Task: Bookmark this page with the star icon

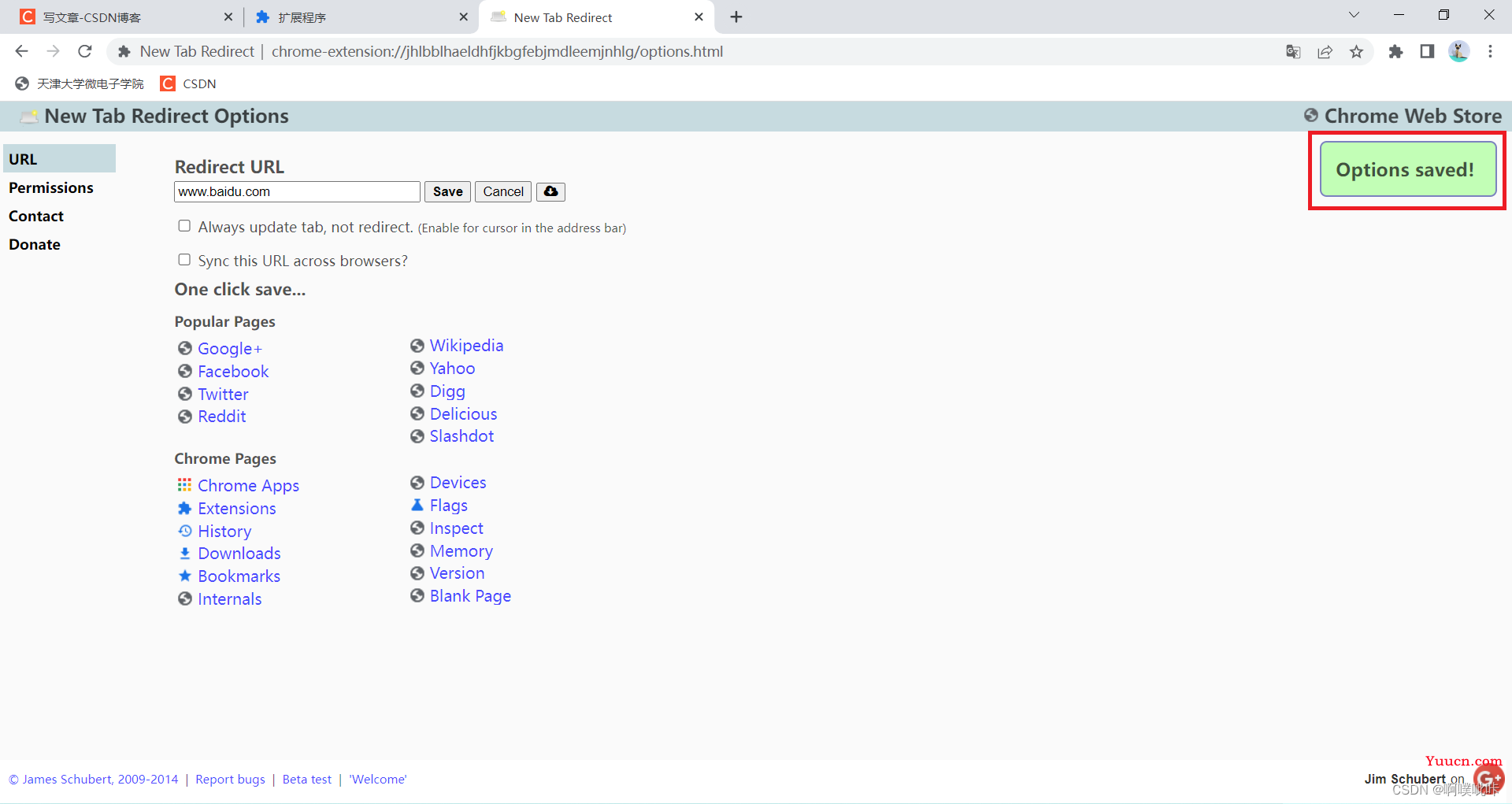Action: tap(1356, 51)
